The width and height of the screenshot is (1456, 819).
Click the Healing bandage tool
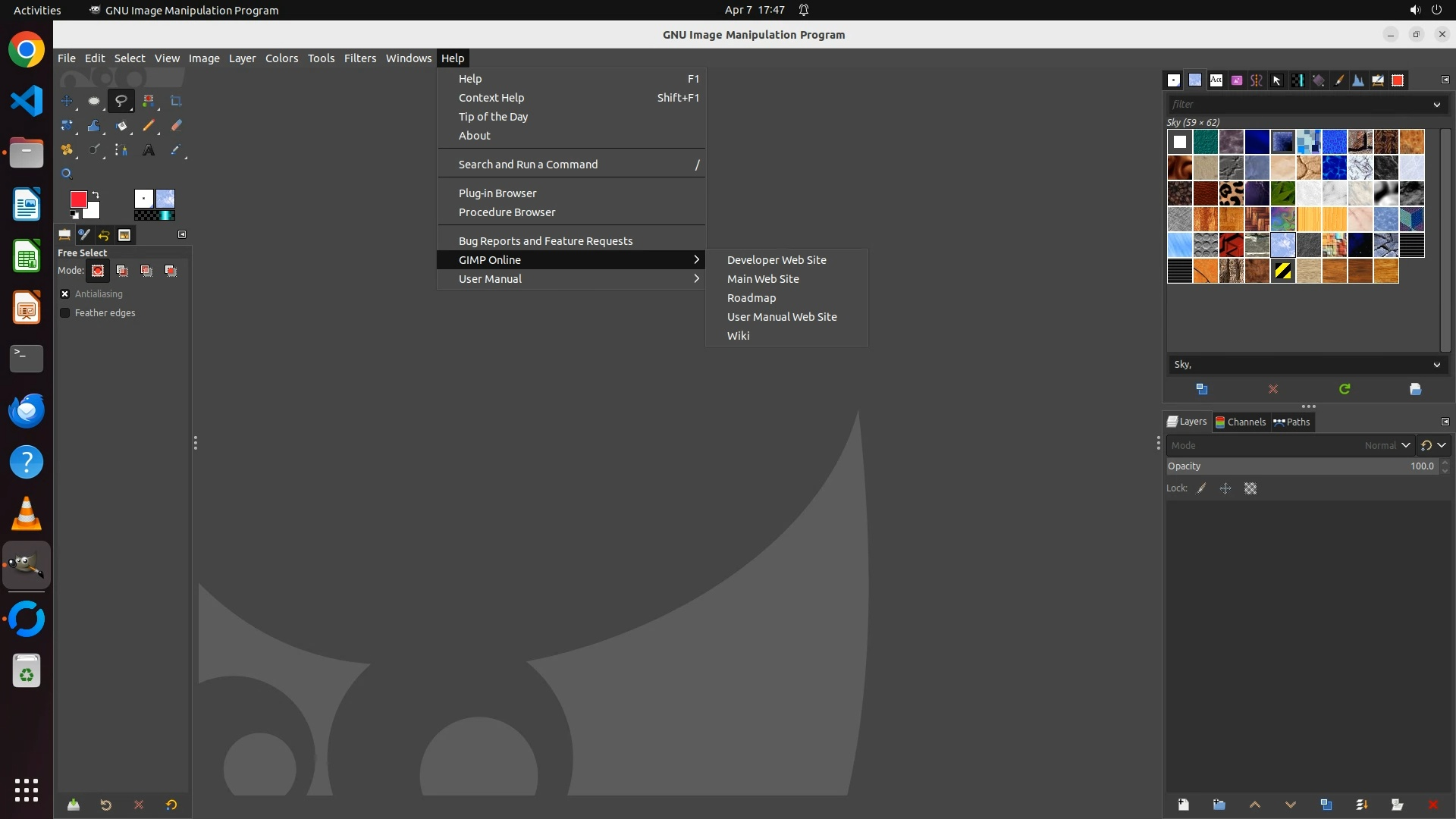(x=67, y=150)
